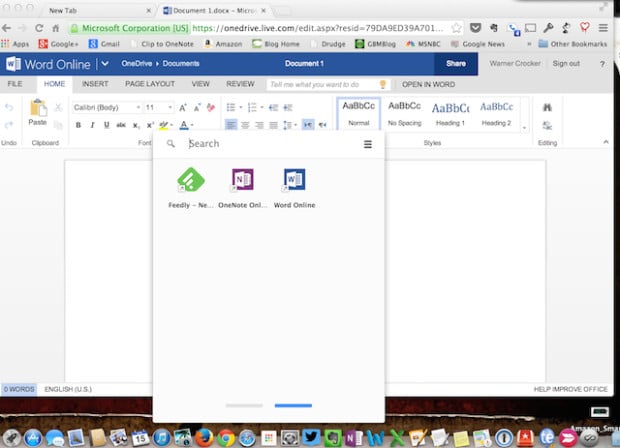Collapse the ribbon with the chevron
This screenshot has width=620, height=448.
(x=606, y=142)
